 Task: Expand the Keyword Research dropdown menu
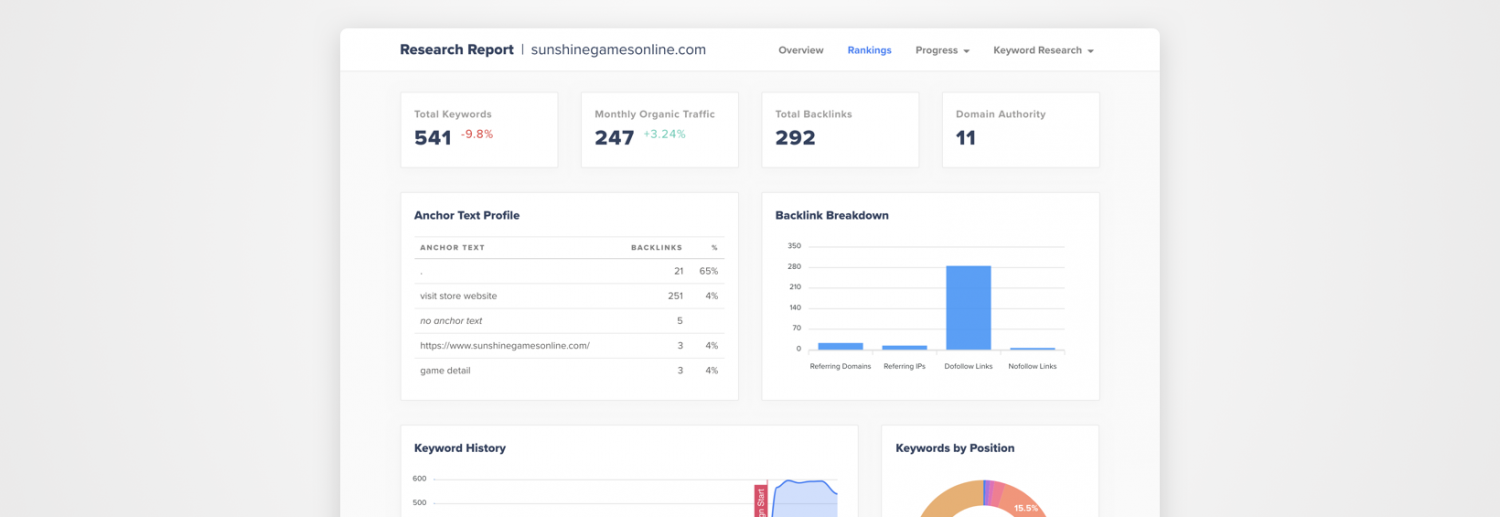[1043, 50]
